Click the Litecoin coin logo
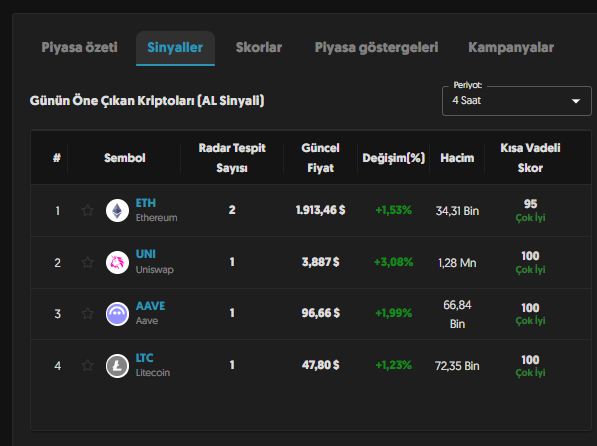The image size is (597, 446). pyautogui.click(x=117, y=366)
